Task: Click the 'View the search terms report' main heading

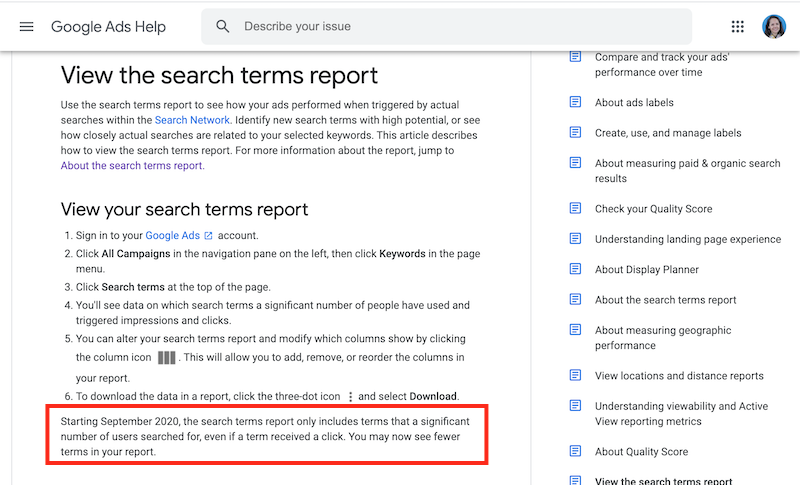Action: pyautogui.click(x=219, y=75)
